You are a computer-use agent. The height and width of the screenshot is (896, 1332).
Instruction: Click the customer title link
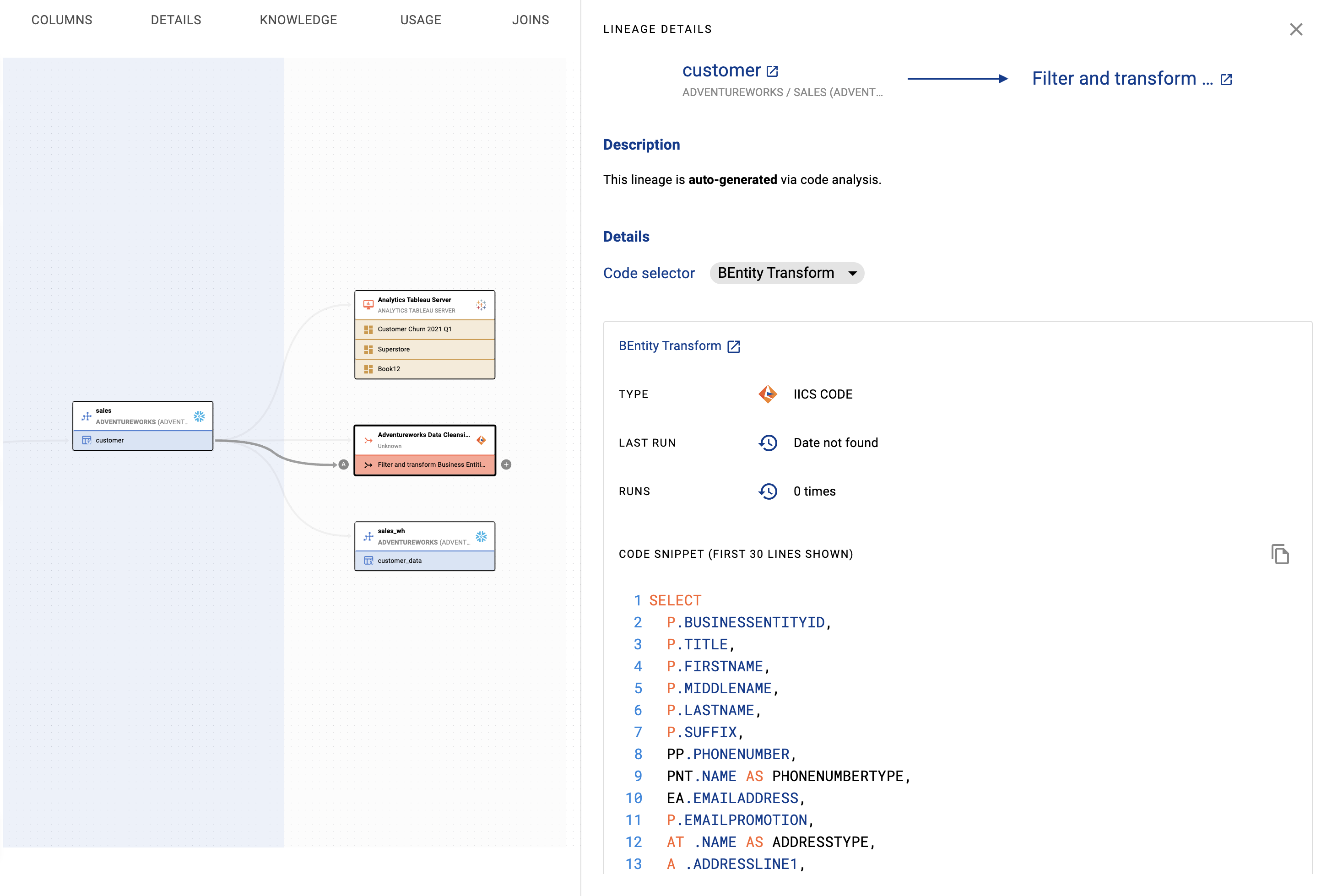pyautogui.click(x=721, y=70)
